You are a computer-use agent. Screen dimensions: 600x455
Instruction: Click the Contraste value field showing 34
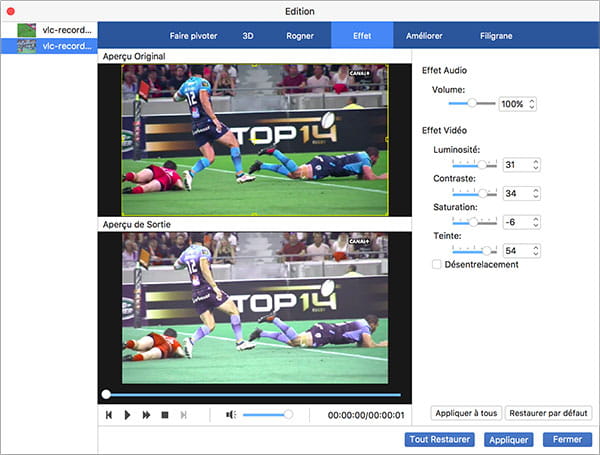(517, 193)
